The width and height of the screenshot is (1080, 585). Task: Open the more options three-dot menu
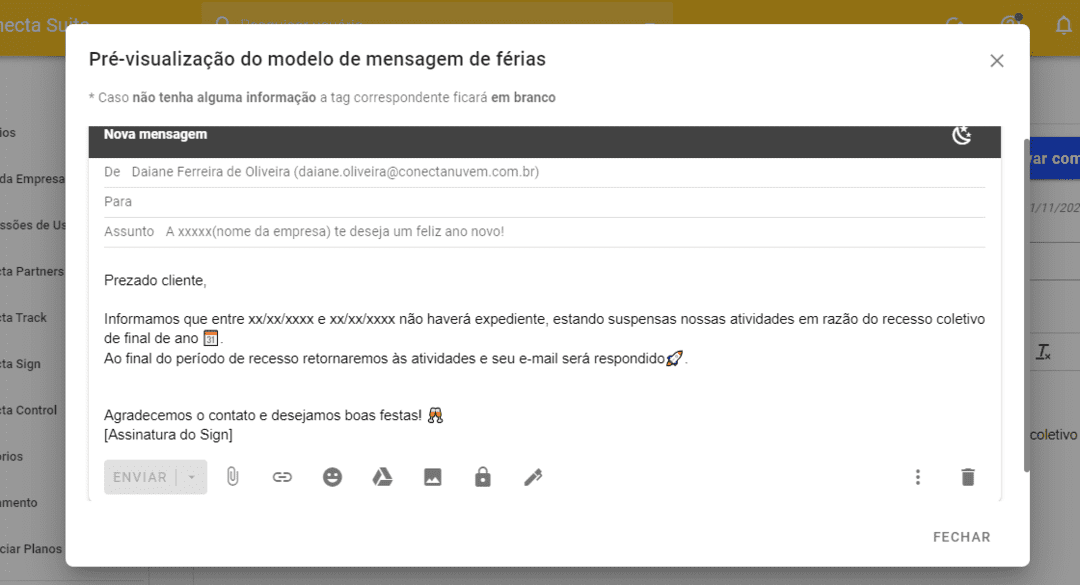pyautogui.click(x=918, y=477)
